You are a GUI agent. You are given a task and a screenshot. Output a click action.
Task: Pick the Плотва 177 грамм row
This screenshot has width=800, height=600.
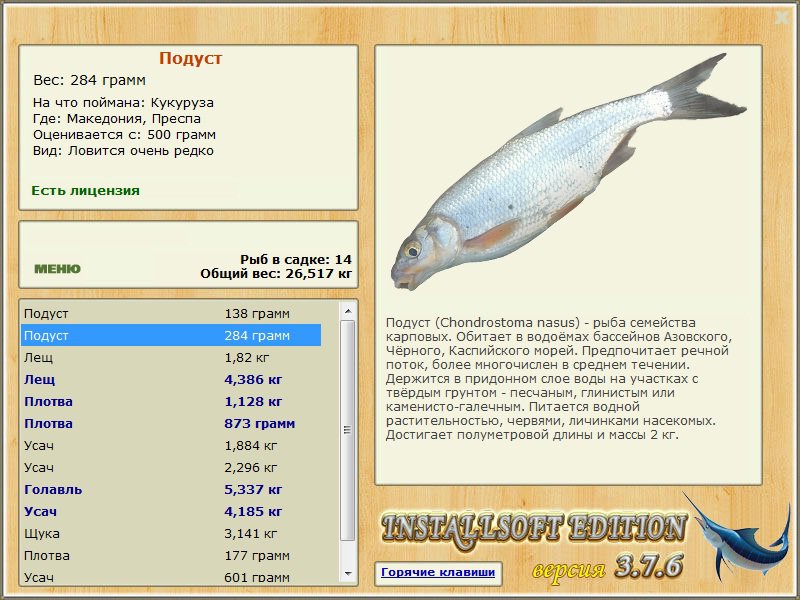[171, 556]
